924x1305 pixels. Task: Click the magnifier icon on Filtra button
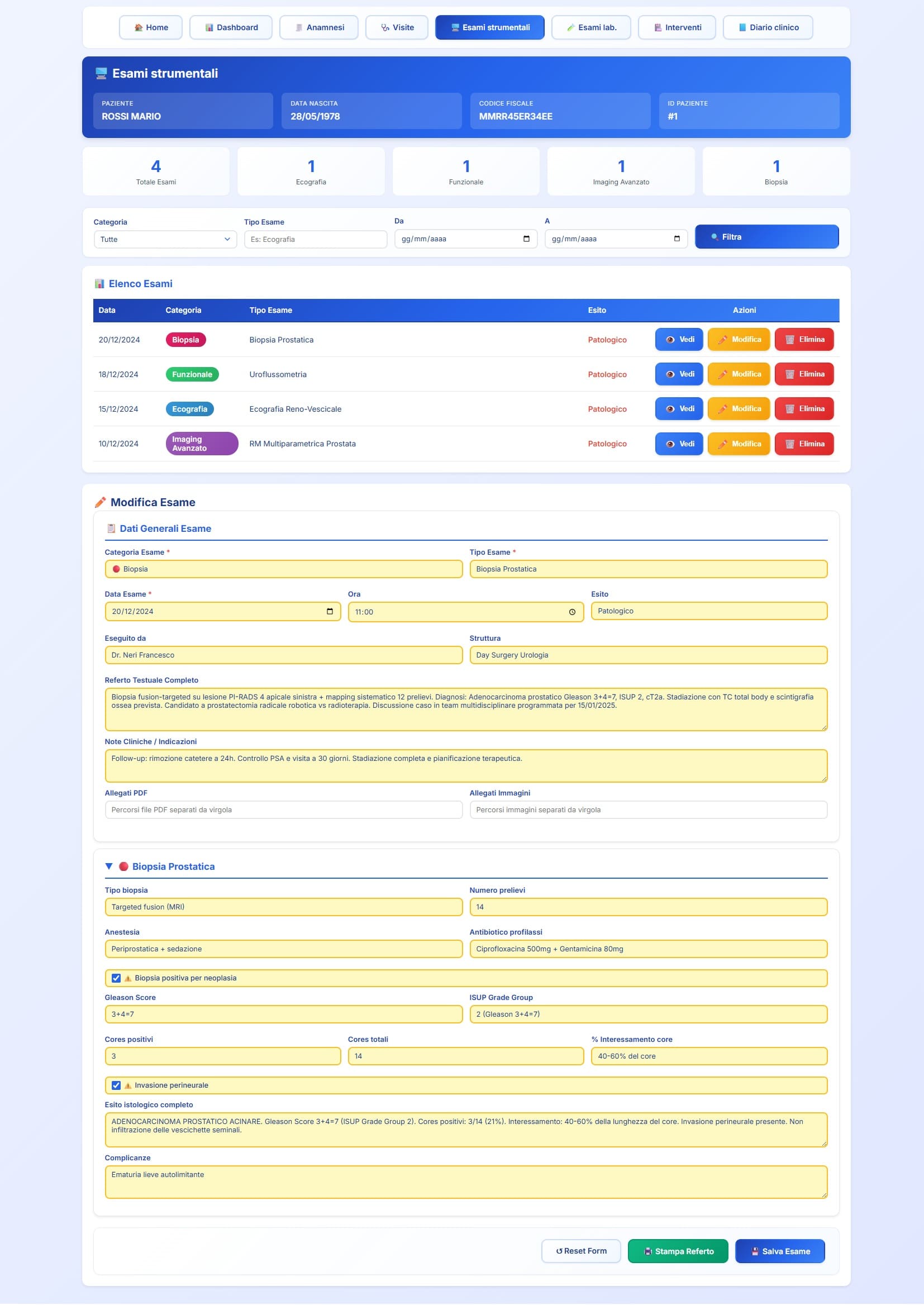(x=715, y=237)
